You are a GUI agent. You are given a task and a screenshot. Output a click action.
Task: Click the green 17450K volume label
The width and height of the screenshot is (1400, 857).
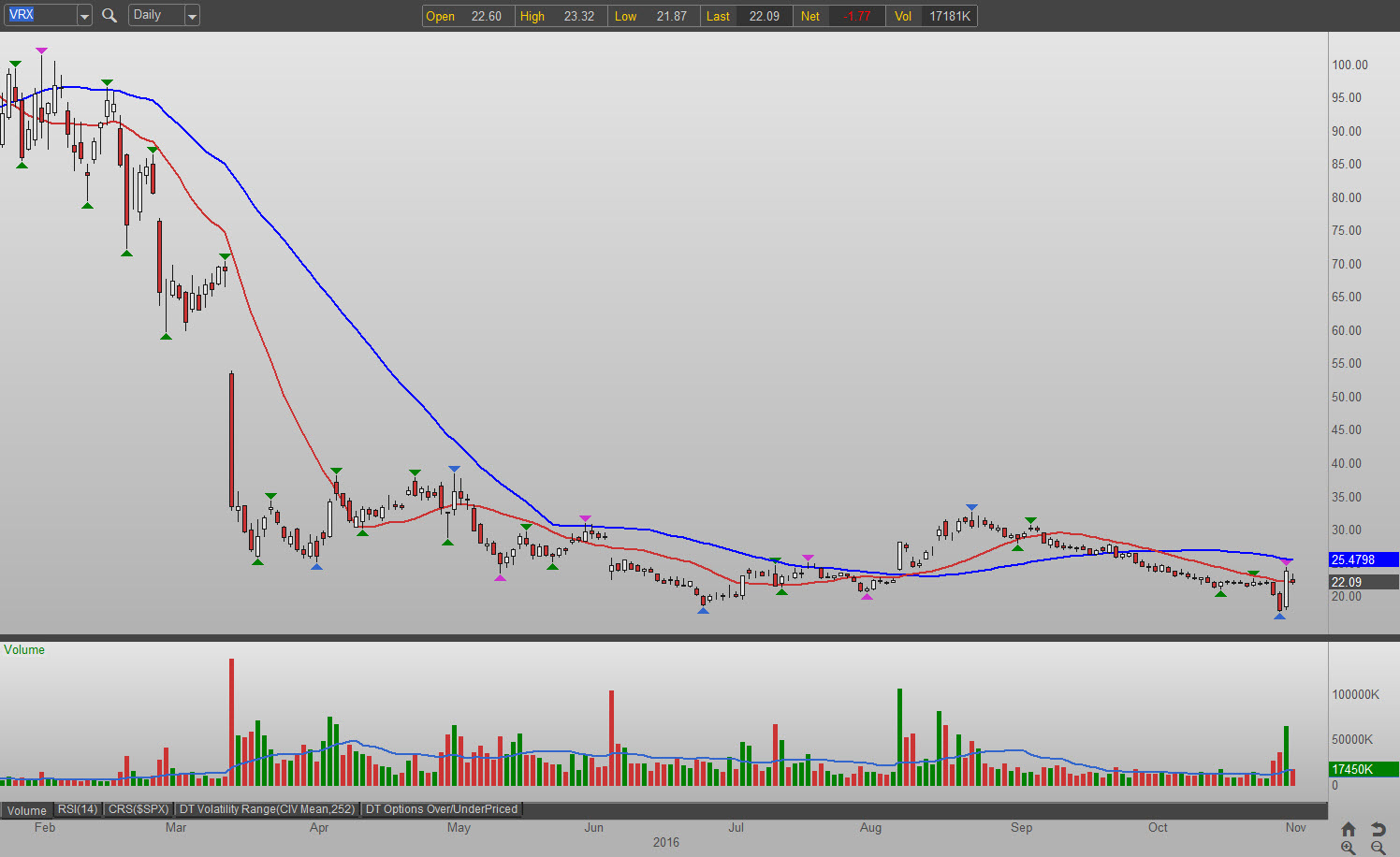(x=1363, y=769)
